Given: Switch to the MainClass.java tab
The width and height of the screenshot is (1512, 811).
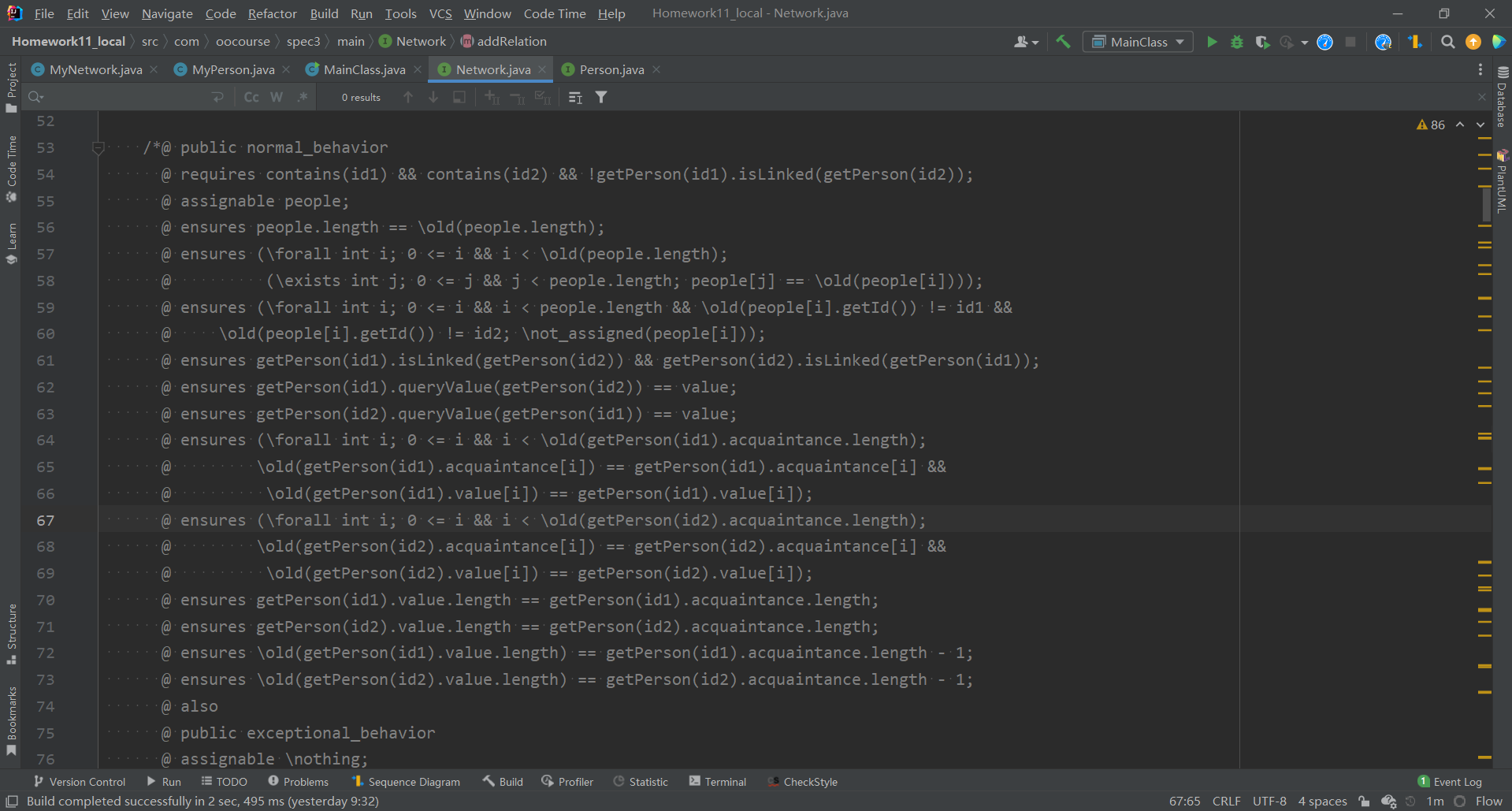Looking at the screenshot, I should pyautogui.click(x=364, y=69).
